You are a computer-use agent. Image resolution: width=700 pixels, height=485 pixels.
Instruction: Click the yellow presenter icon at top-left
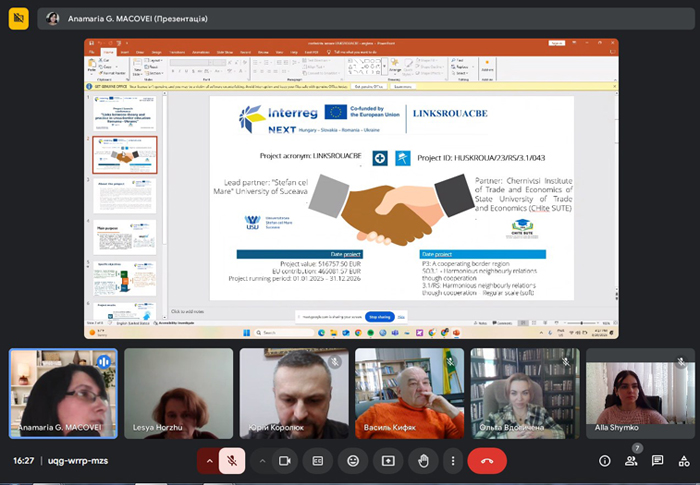click(x=18, y=18)
